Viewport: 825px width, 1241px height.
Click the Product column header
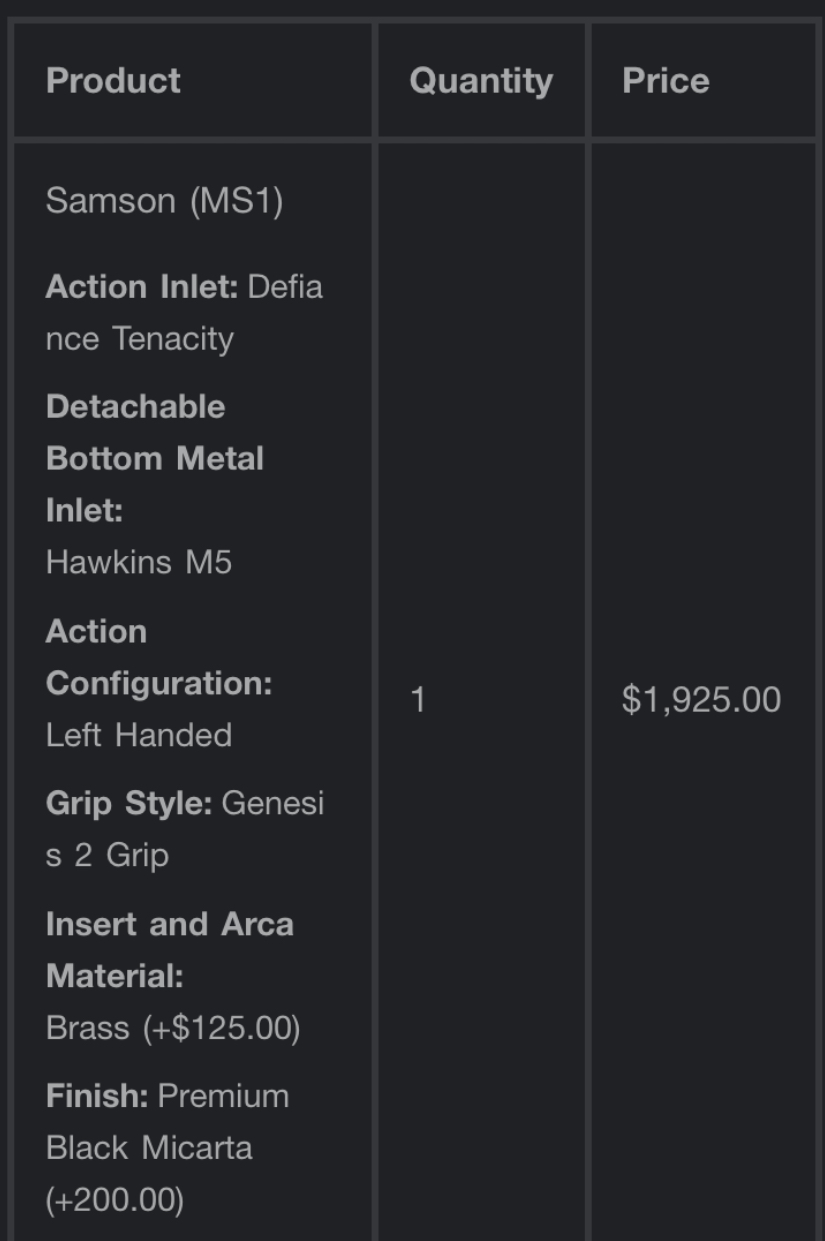point(113,81)
